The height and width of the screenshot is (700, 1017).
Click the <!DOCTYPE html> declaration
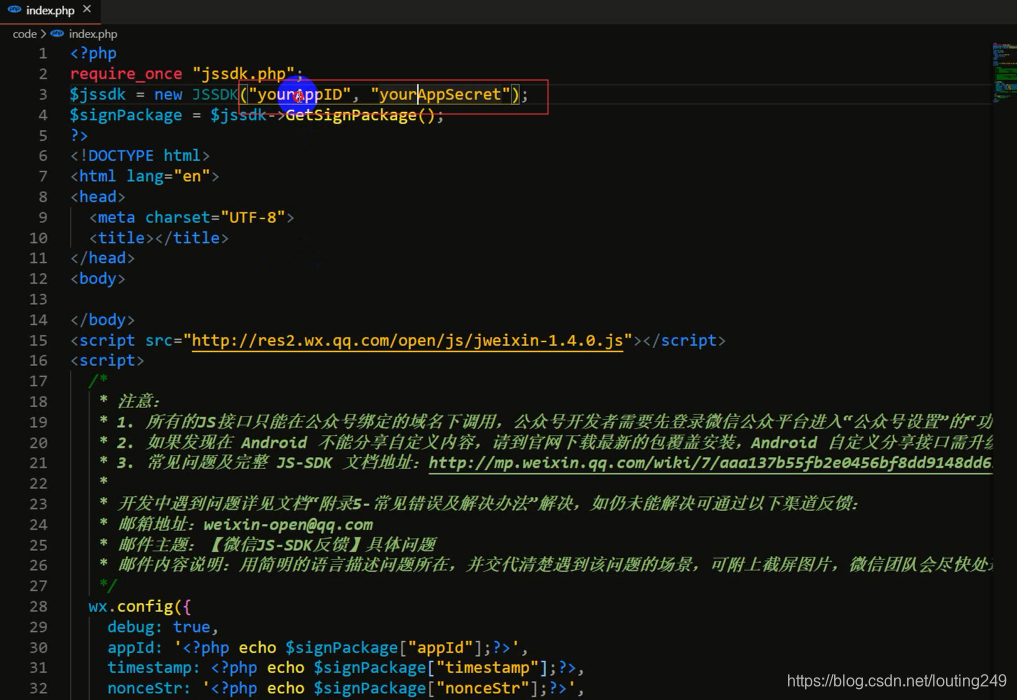[x=140, y=156]
